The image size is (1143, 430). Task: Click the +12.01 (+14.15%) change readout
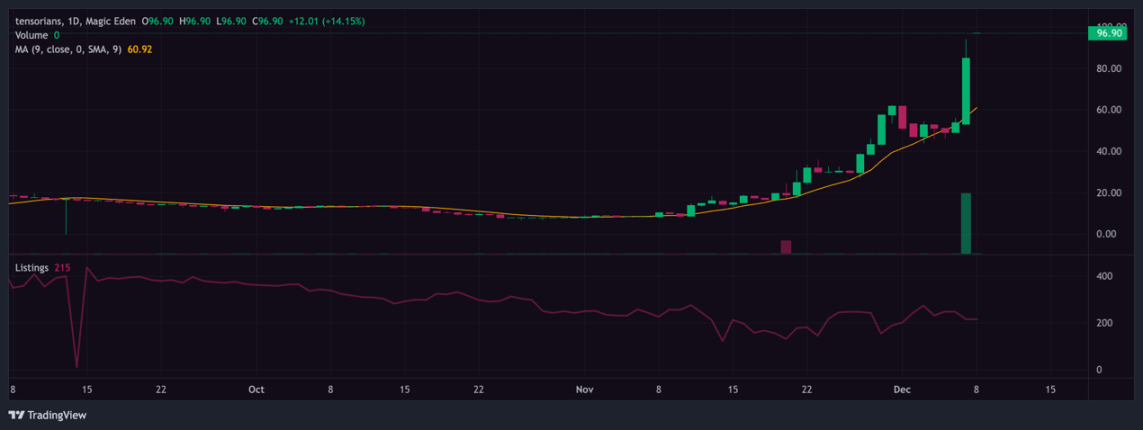(x=326, y=22)
